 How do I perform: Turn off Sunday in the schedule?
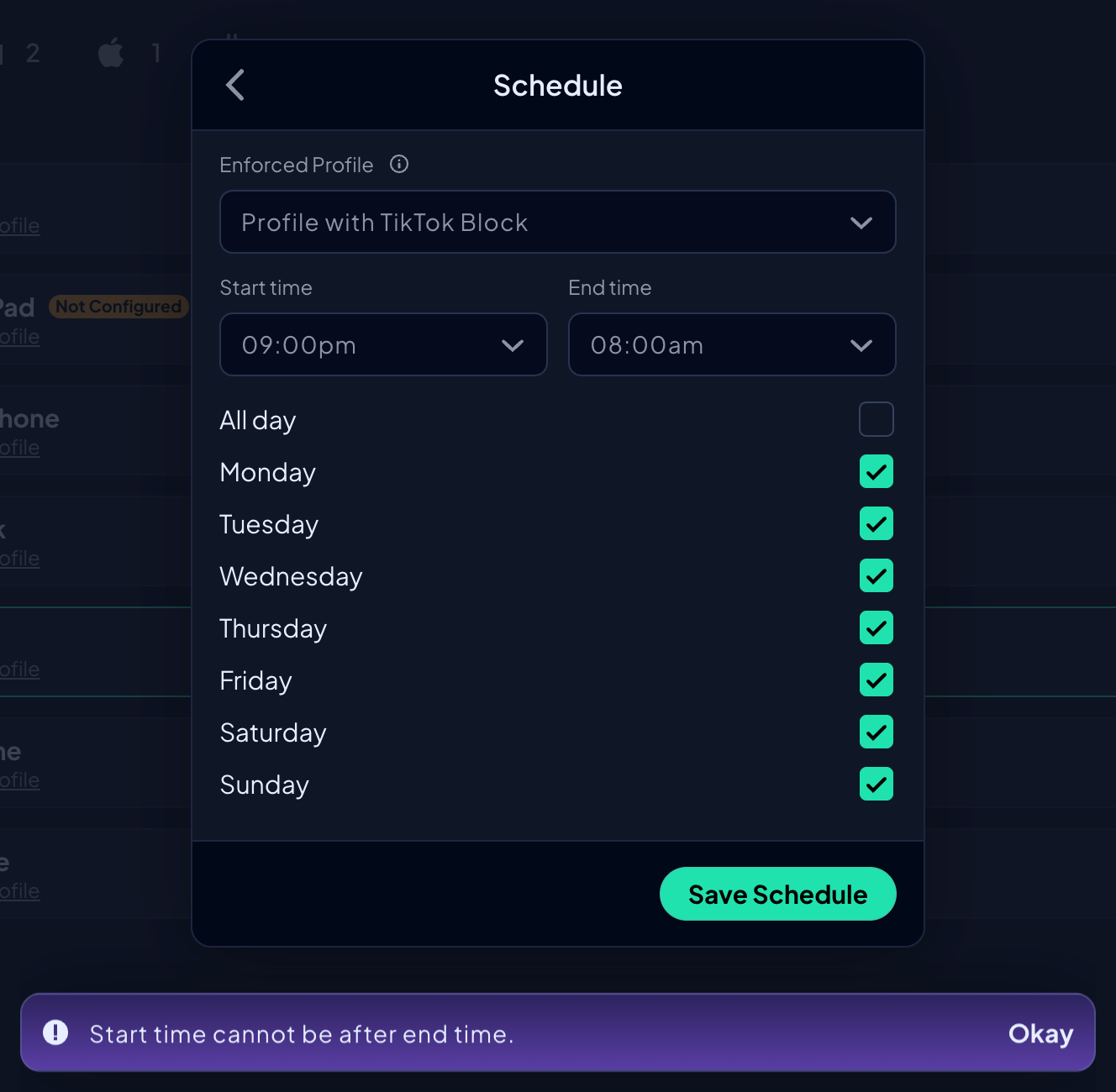[x=876, y=784]
